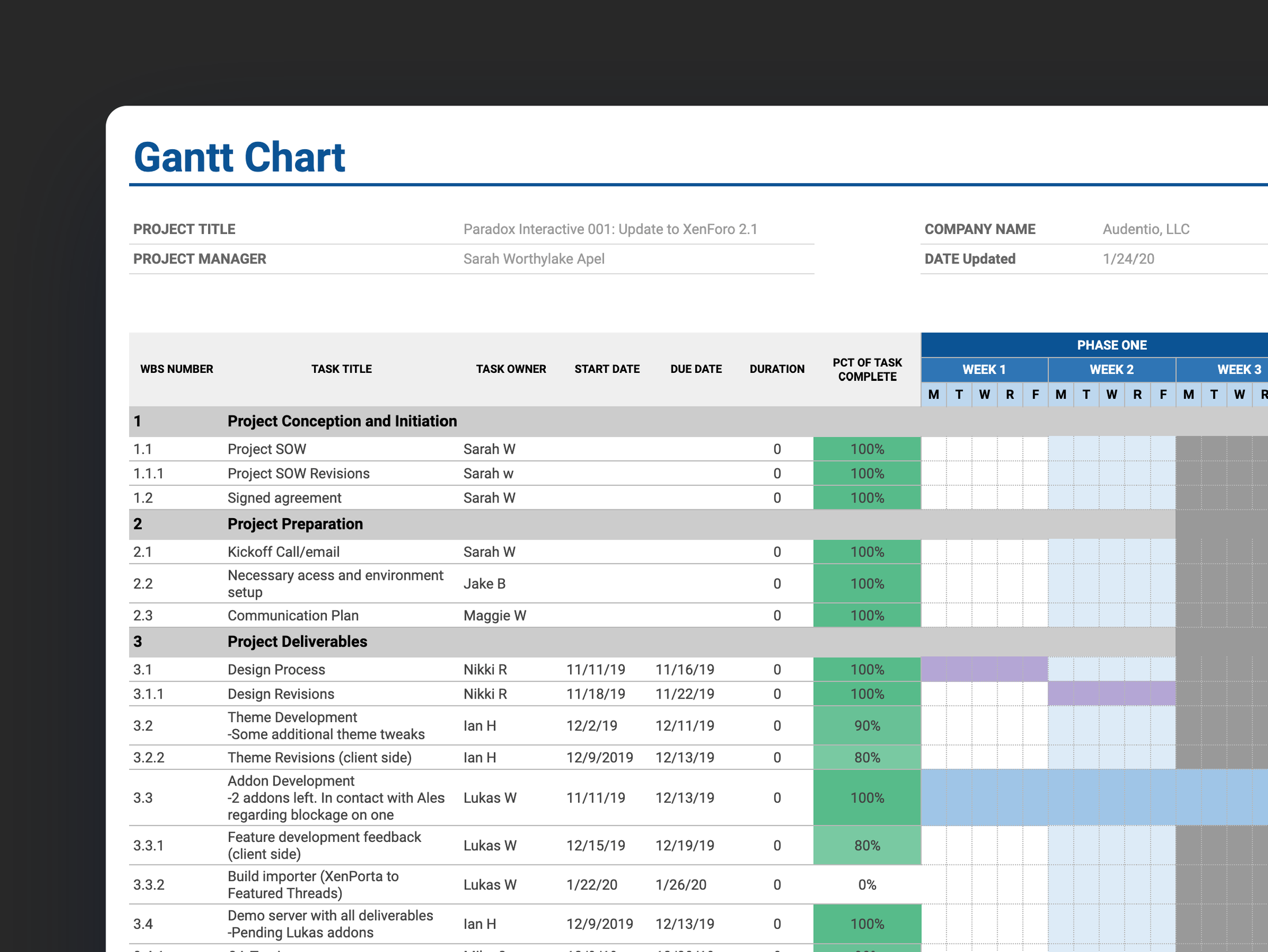Click start date 1/22/20 for Build importer

click(591, 885)
